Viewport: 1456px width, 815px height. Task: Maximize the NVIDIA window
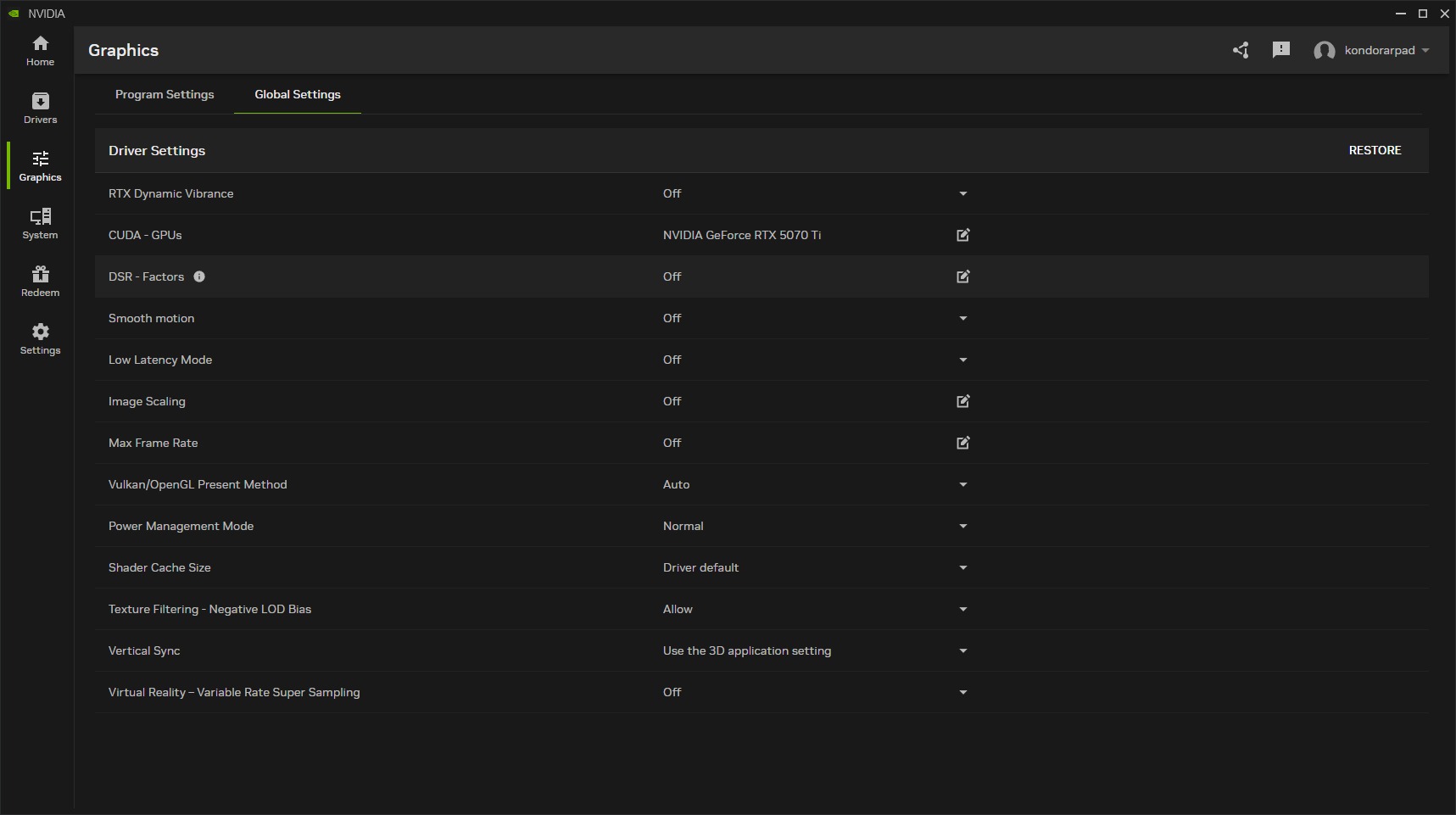tap(1423, 14)
